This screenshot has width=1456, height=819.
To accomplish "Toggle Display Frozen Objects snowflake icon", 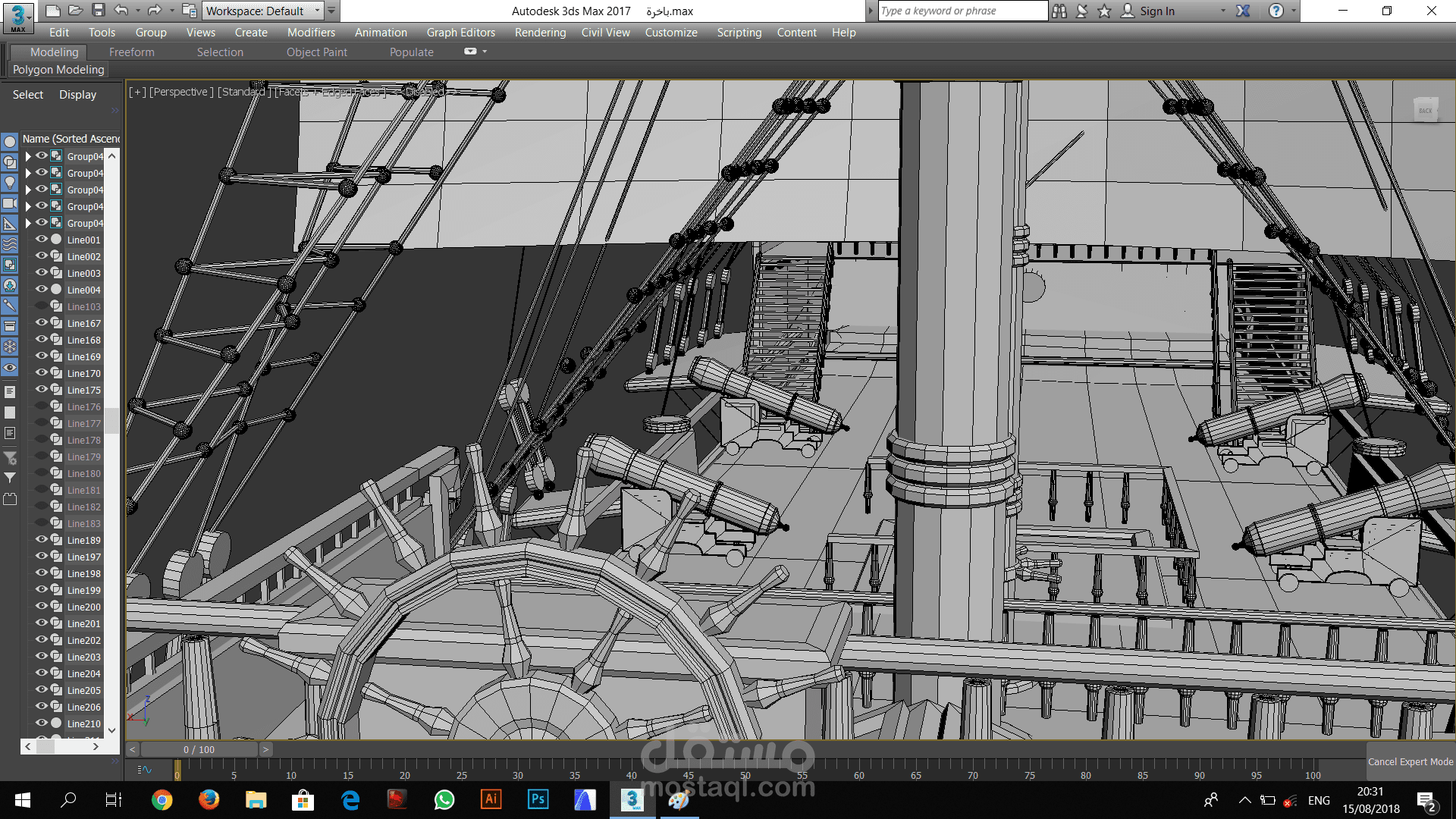I will (10, 347).
